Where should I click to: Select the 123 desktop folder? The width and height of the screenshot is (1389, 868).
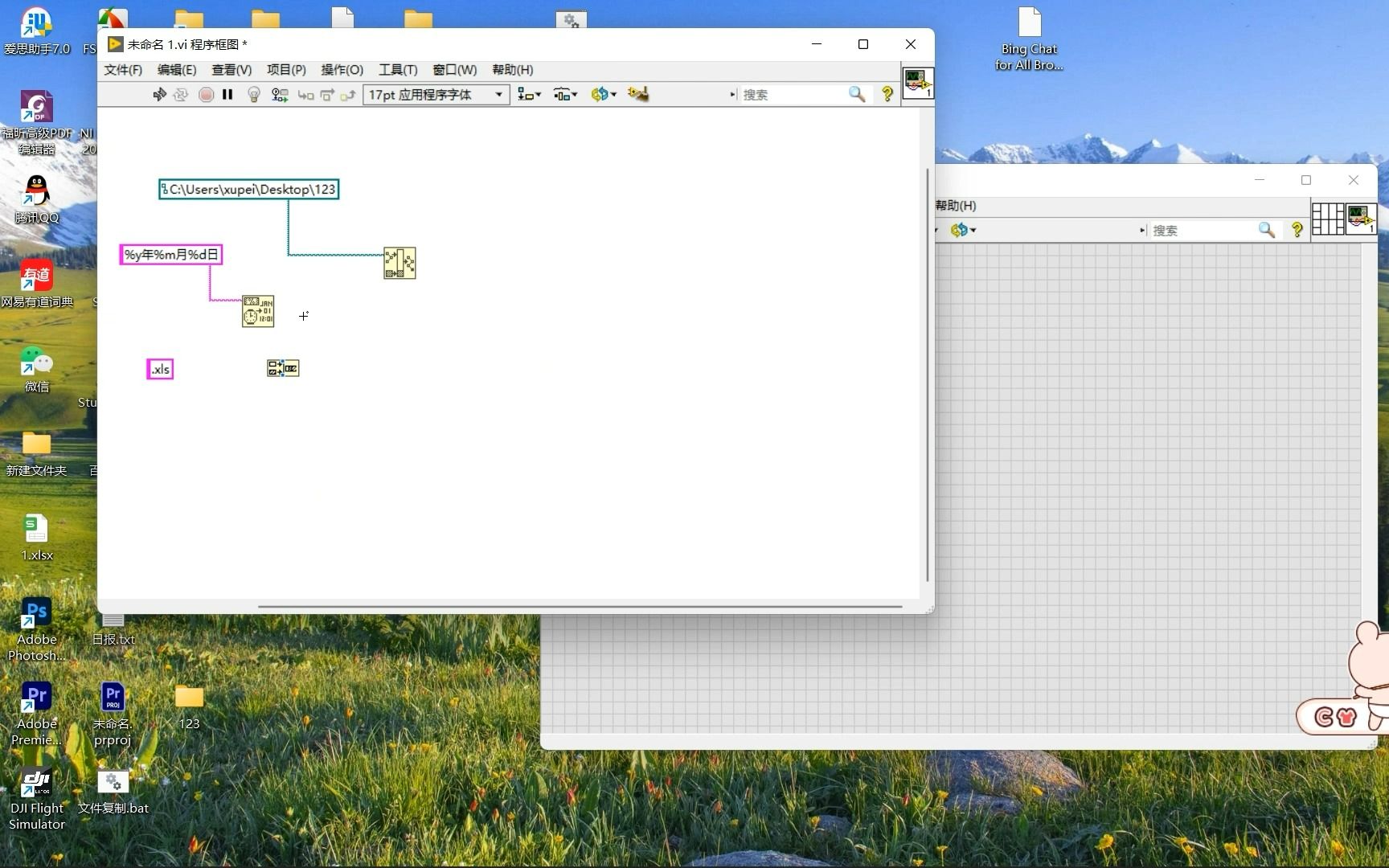(x=189, y=706)
